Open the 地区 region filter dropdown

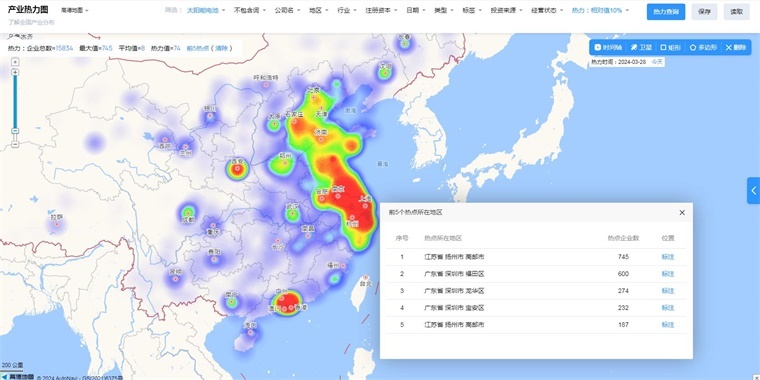[318, 10]
